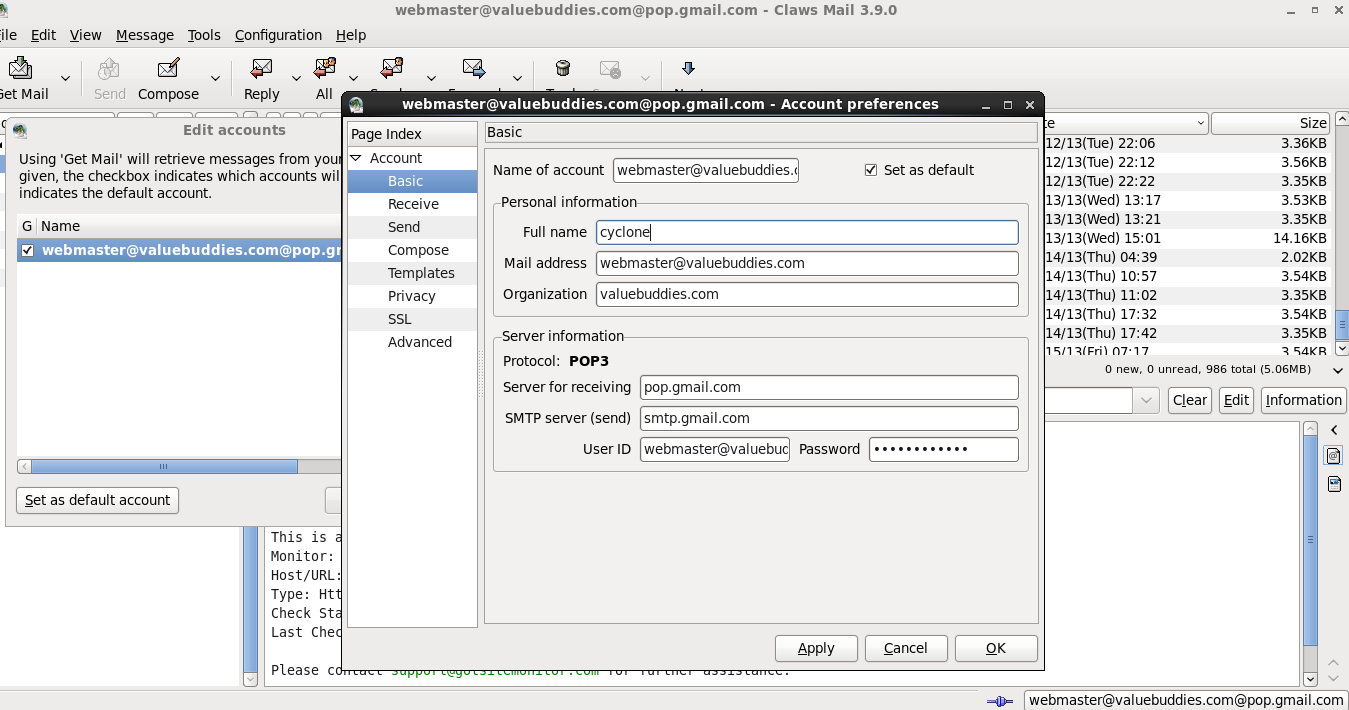Click the search Edit button
Screen dimensions: 1349x710
(x=1236, y=400)
